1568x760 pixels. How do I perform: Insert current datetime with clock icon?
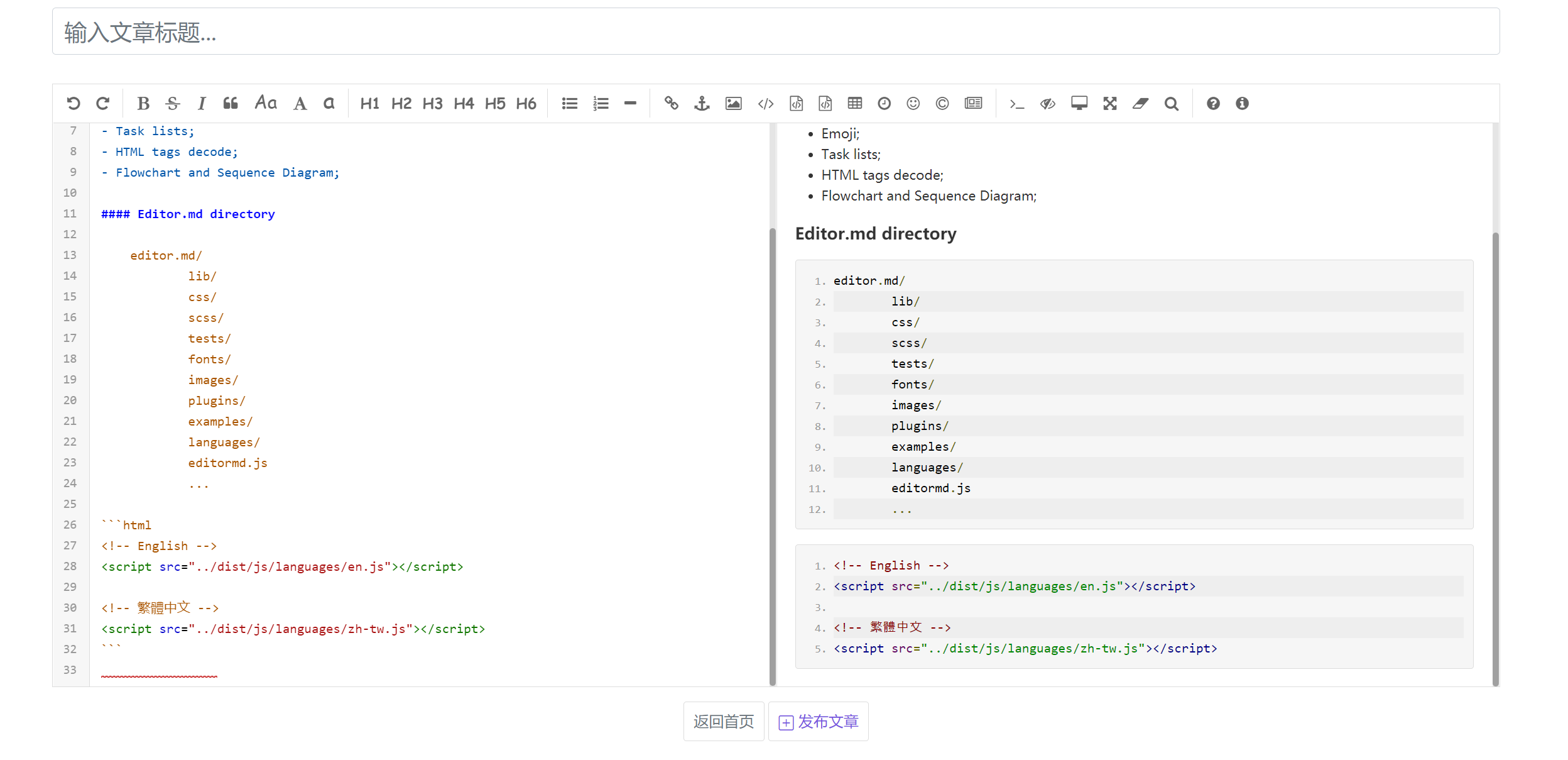click(x=884, y=104)
